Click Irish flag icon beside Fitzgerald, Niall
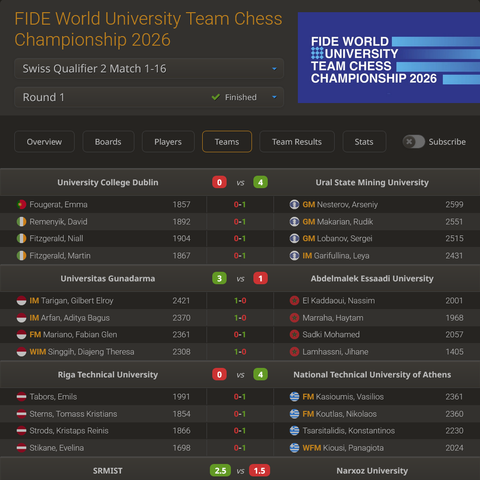480x480 pixels. [21, 238]
